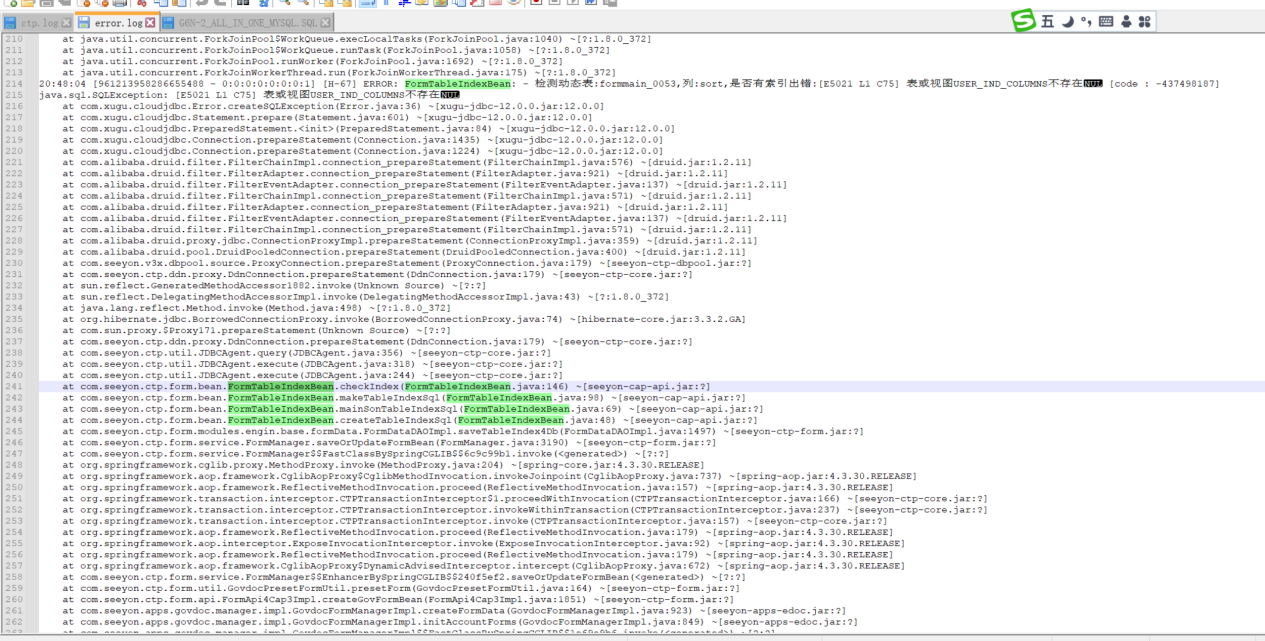1265x641 pixels.
Task: Click the IME user account icon
Action: point(1126,21)
